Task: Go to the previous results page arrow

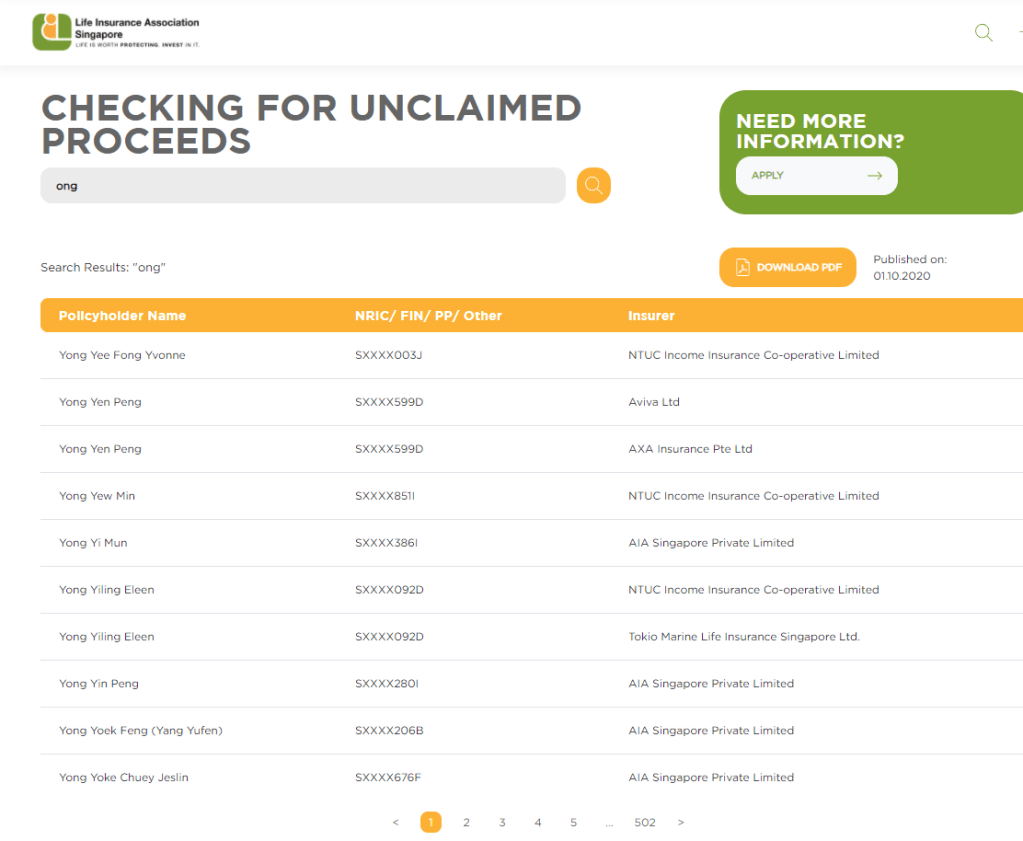Action: pos(396,823)
